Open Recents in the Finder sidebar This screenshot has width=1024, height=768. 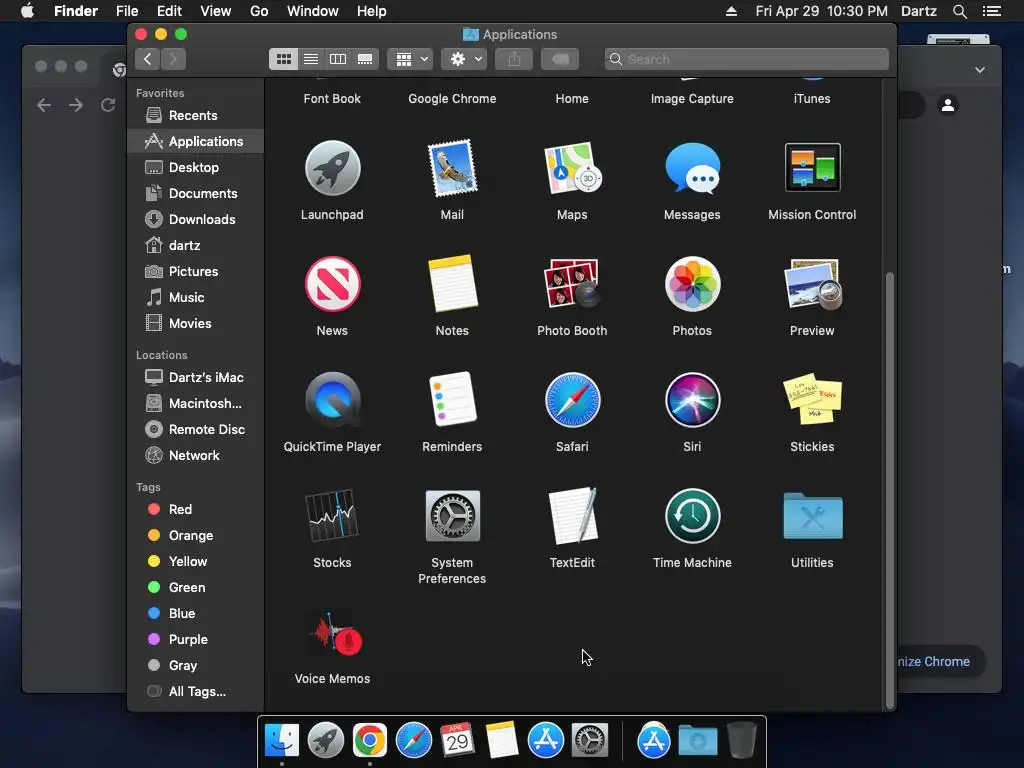[x=195, y=116]
